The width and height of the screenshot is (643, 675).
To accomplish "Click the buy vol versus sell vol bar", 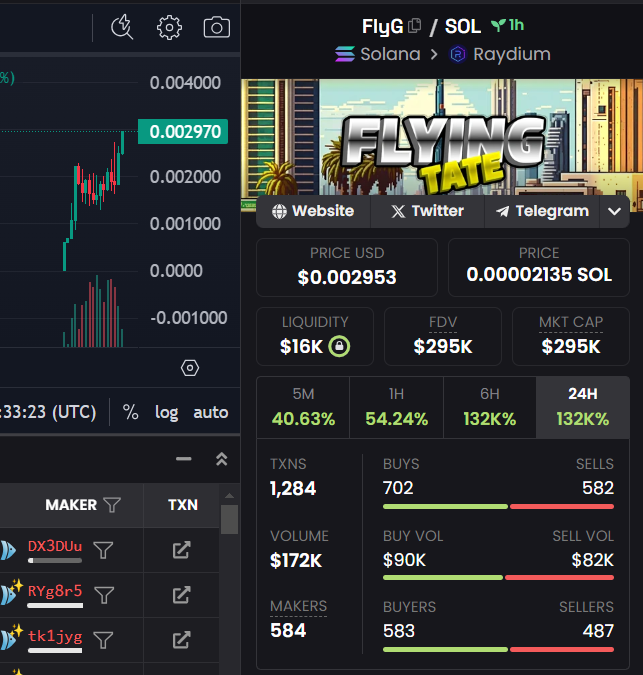I will tap(498, 578).
